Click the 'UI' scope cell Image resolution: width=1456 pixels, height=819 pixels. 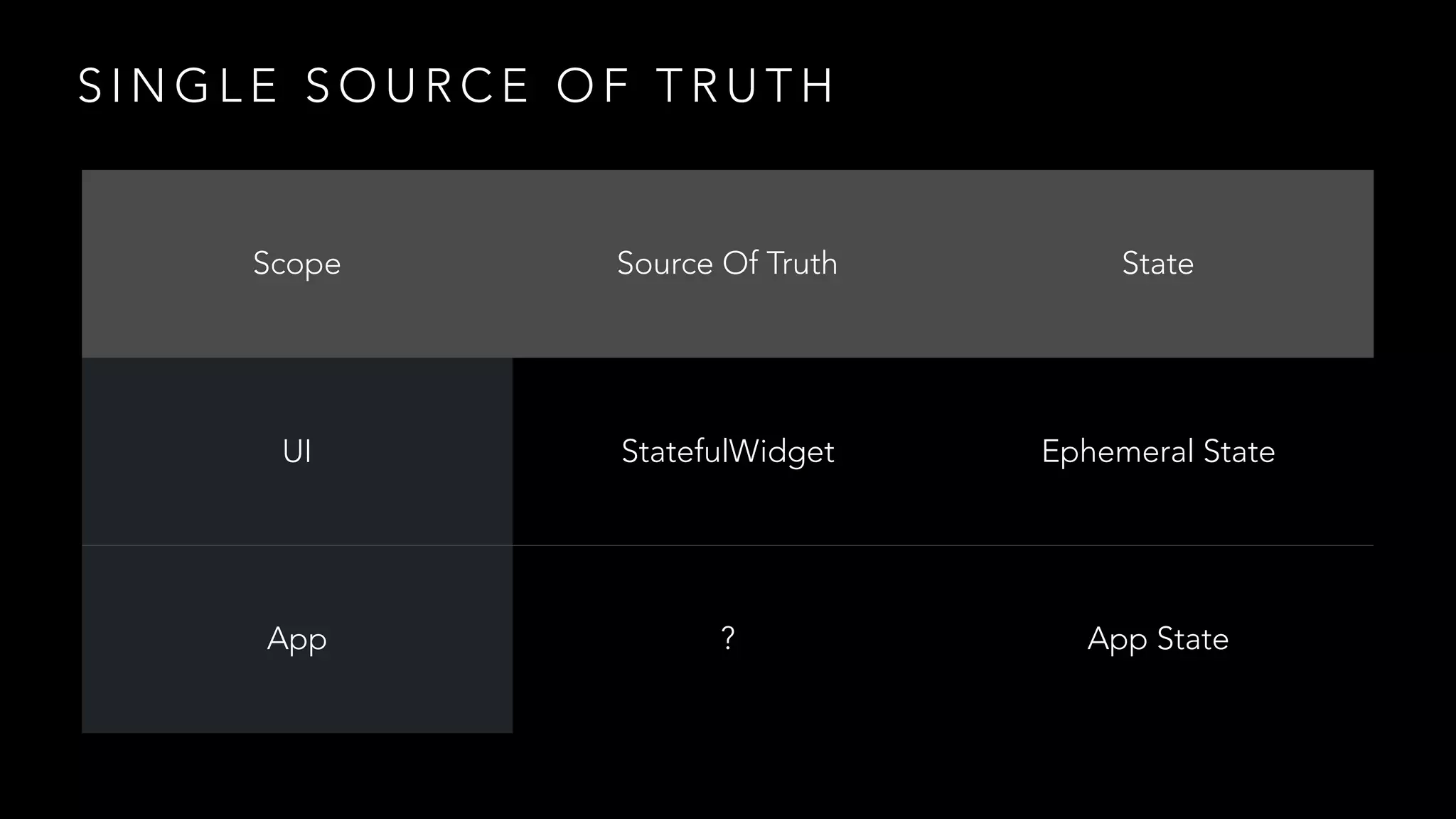point(296,451)
